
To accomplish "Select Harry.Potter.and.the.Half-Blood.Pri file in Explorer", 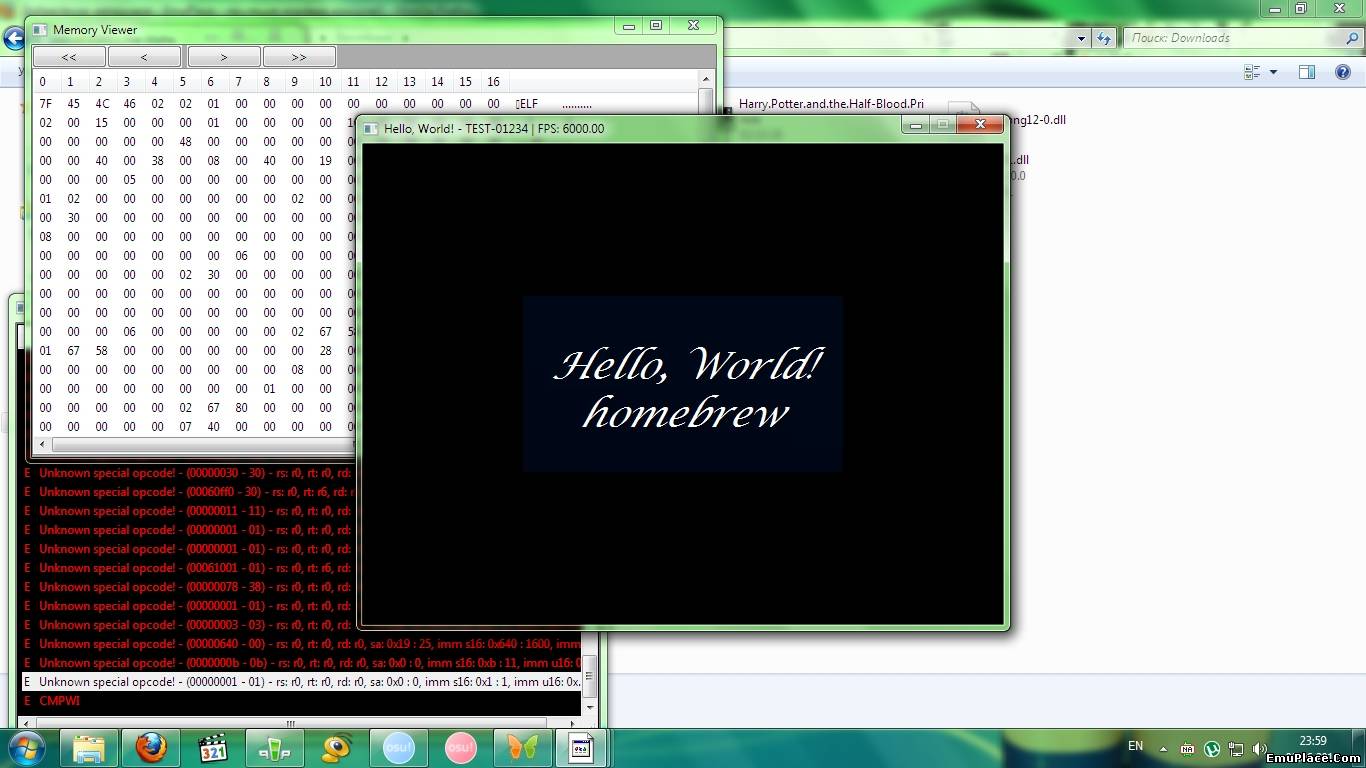I will click(831, 104).
